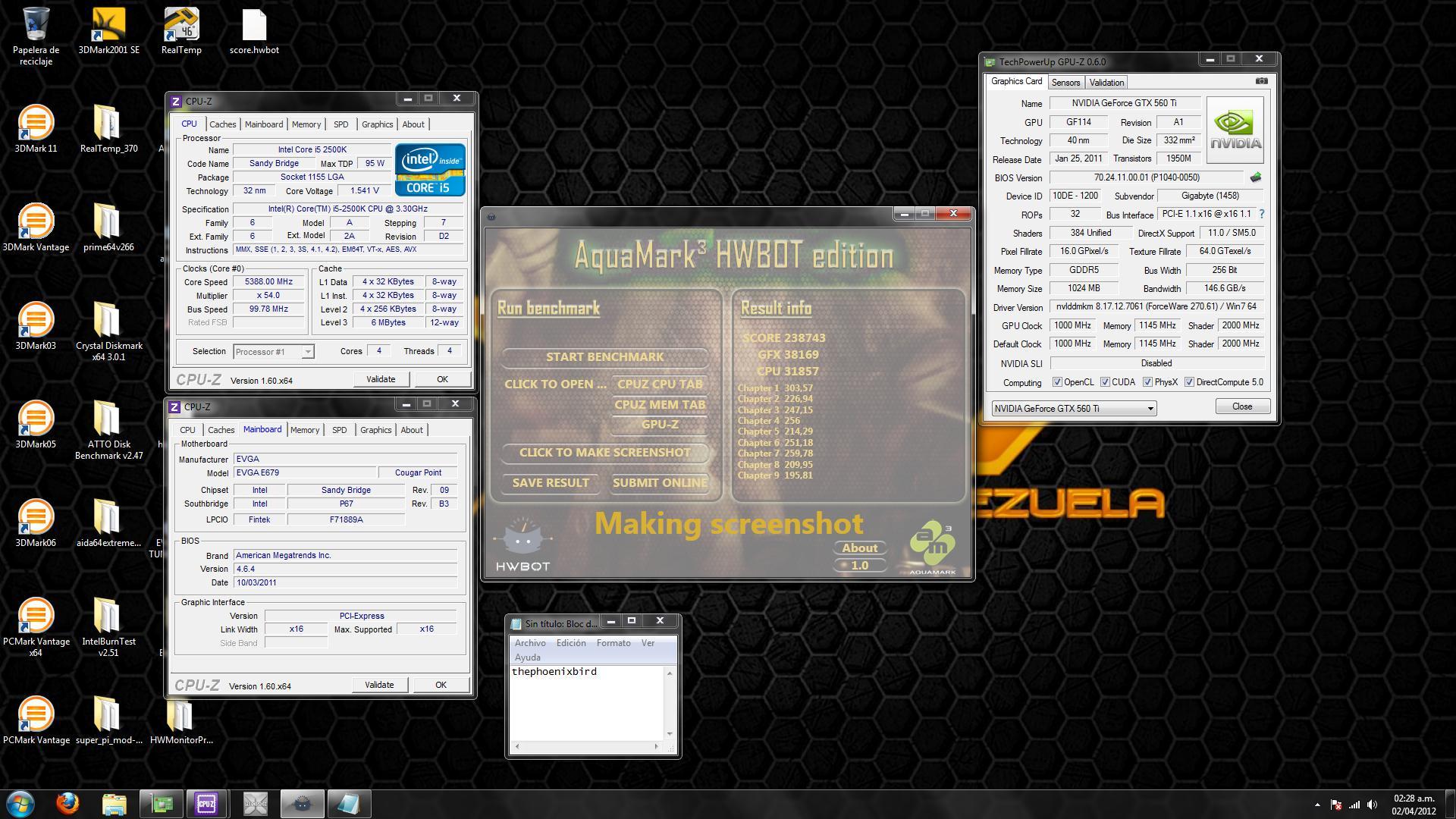This screenshot has width=1456, height=819.
Task: Click START BENCHMARK in AquaMark
Action: click(x=605, y=356)
